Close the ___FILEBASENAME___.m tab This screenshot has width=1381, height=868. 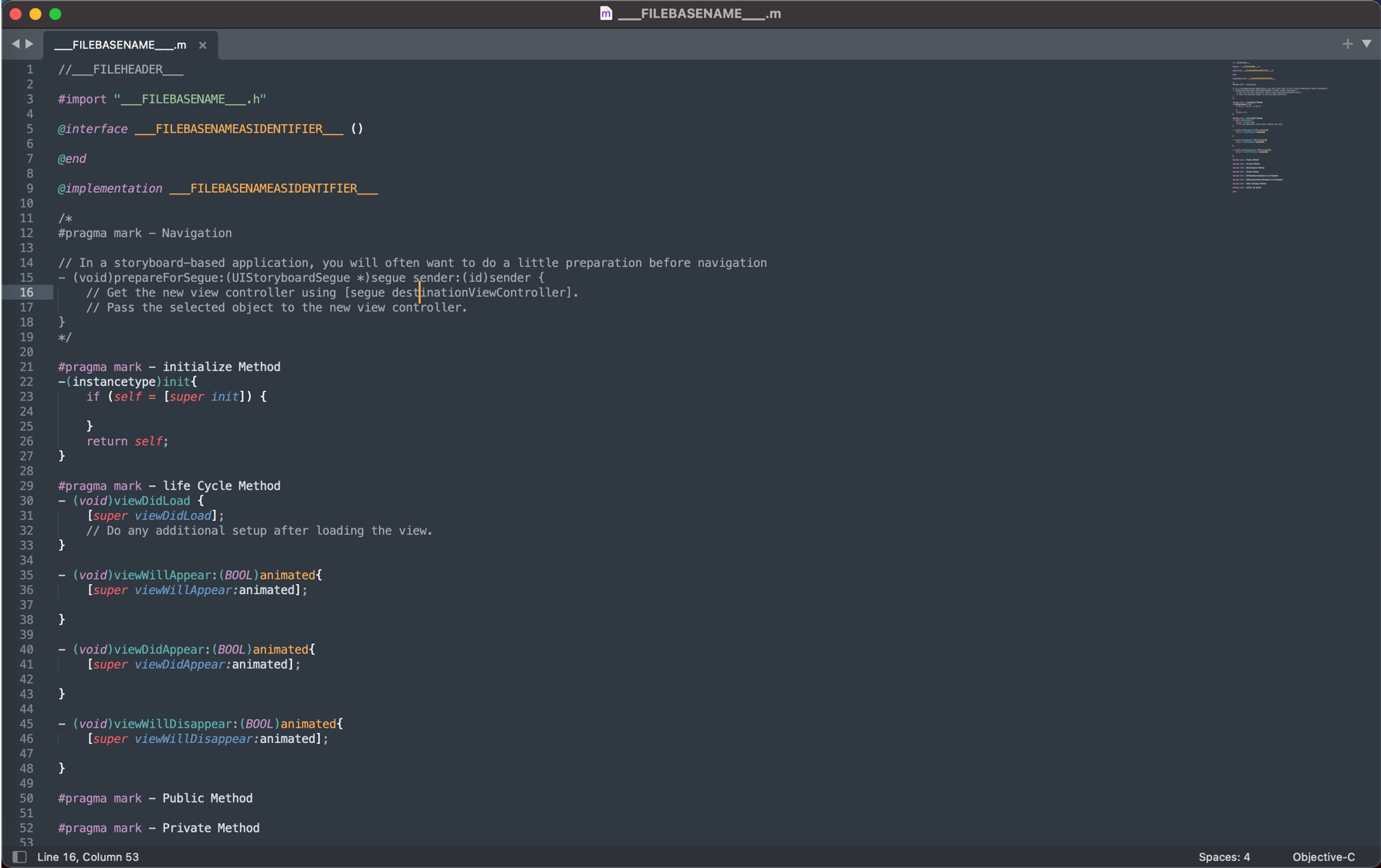(x=202, y=46)
